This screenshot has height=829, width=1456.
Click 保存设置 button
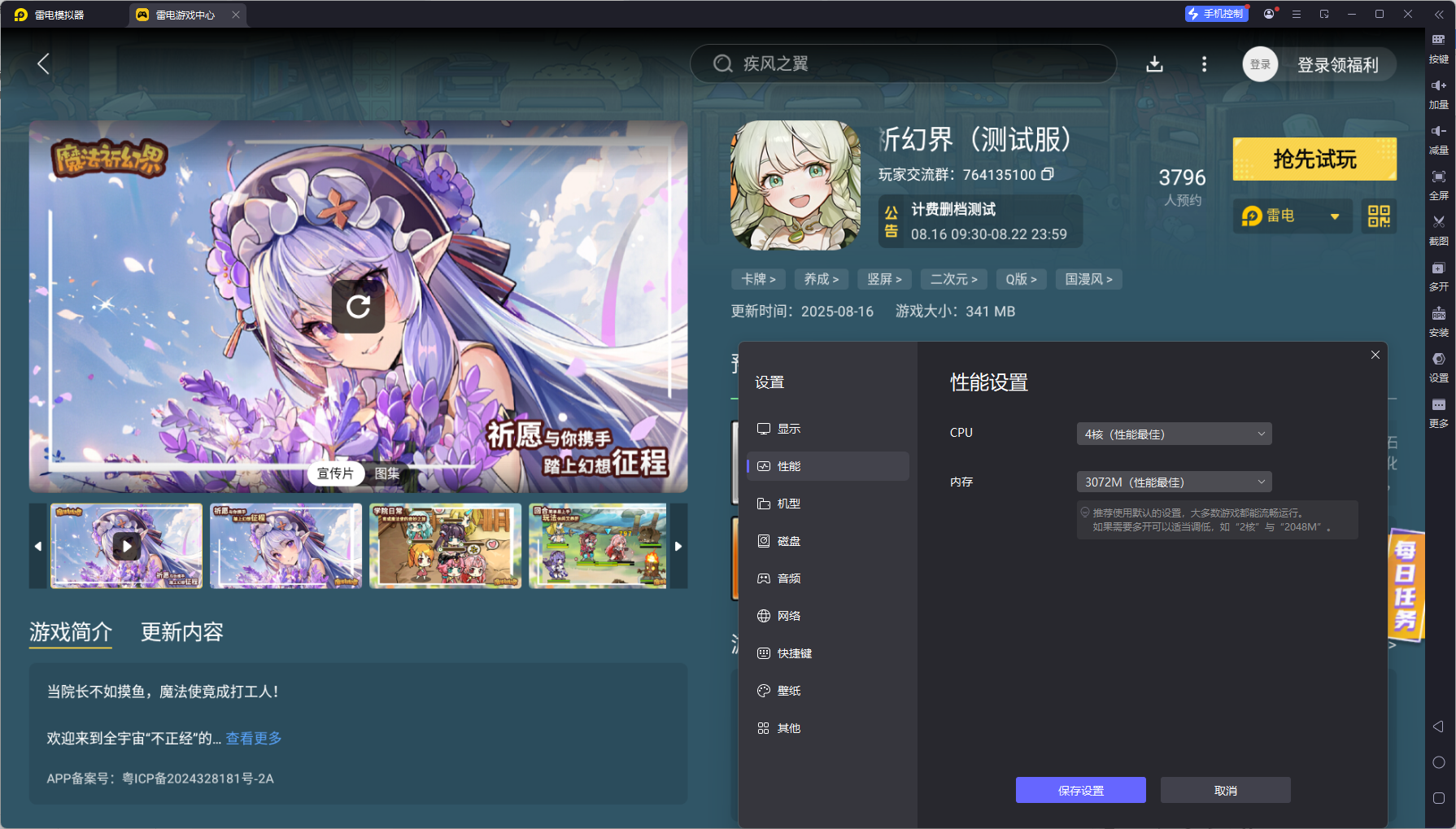point(1080,790)
